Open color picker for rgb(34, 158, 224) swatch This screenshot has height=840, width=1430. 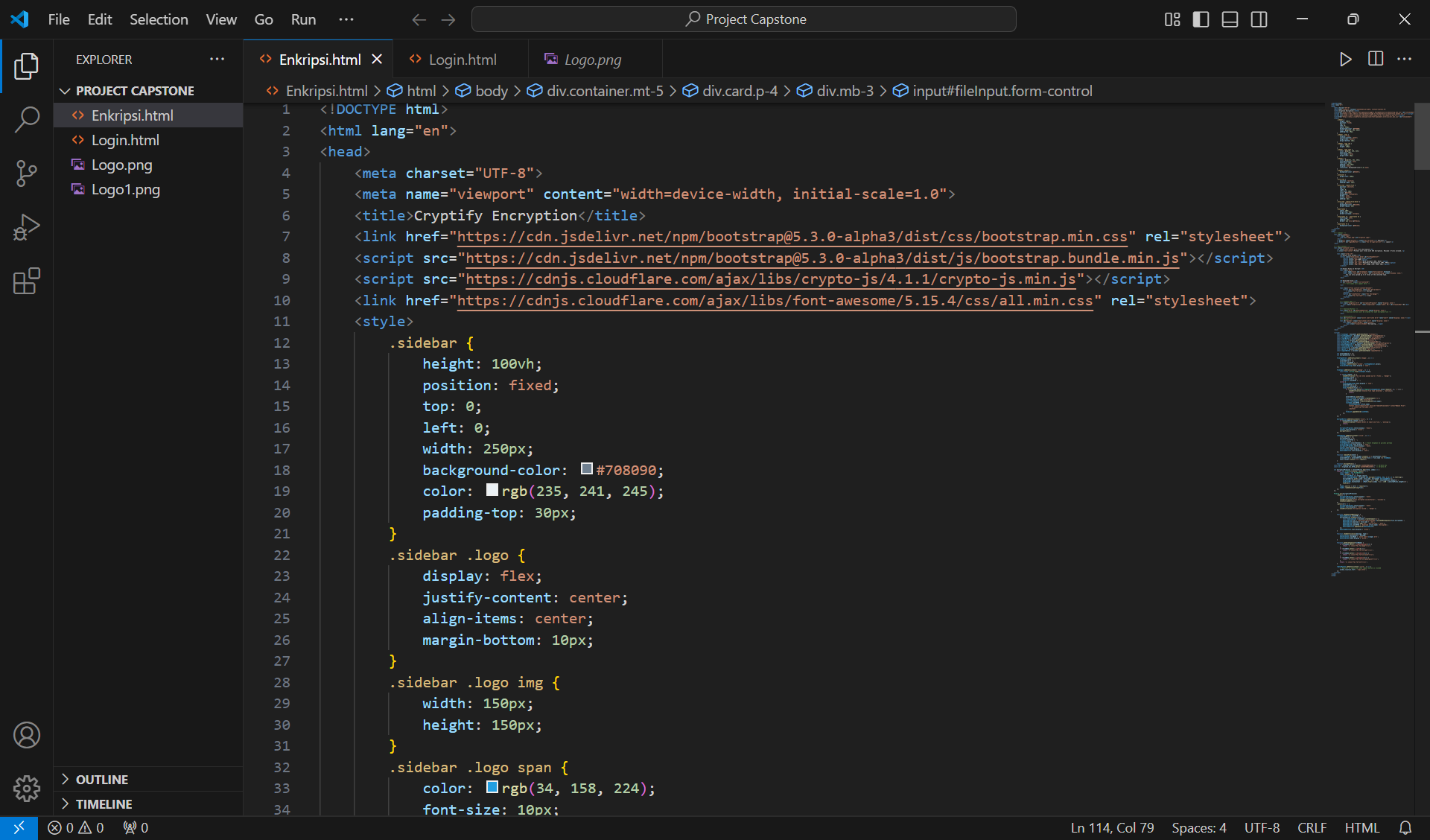492,787
